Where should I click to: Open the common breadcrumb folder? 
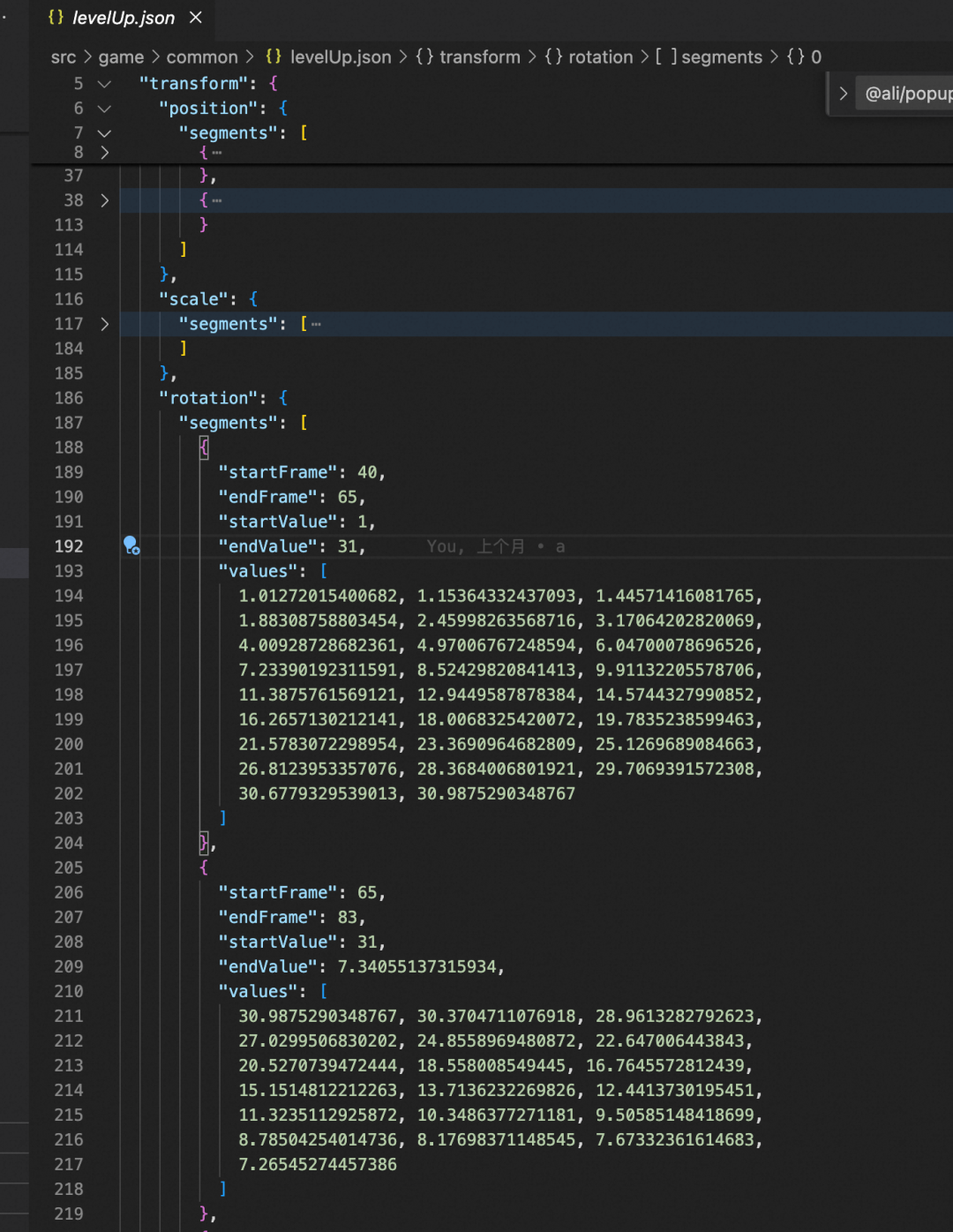tap(202, 57)
